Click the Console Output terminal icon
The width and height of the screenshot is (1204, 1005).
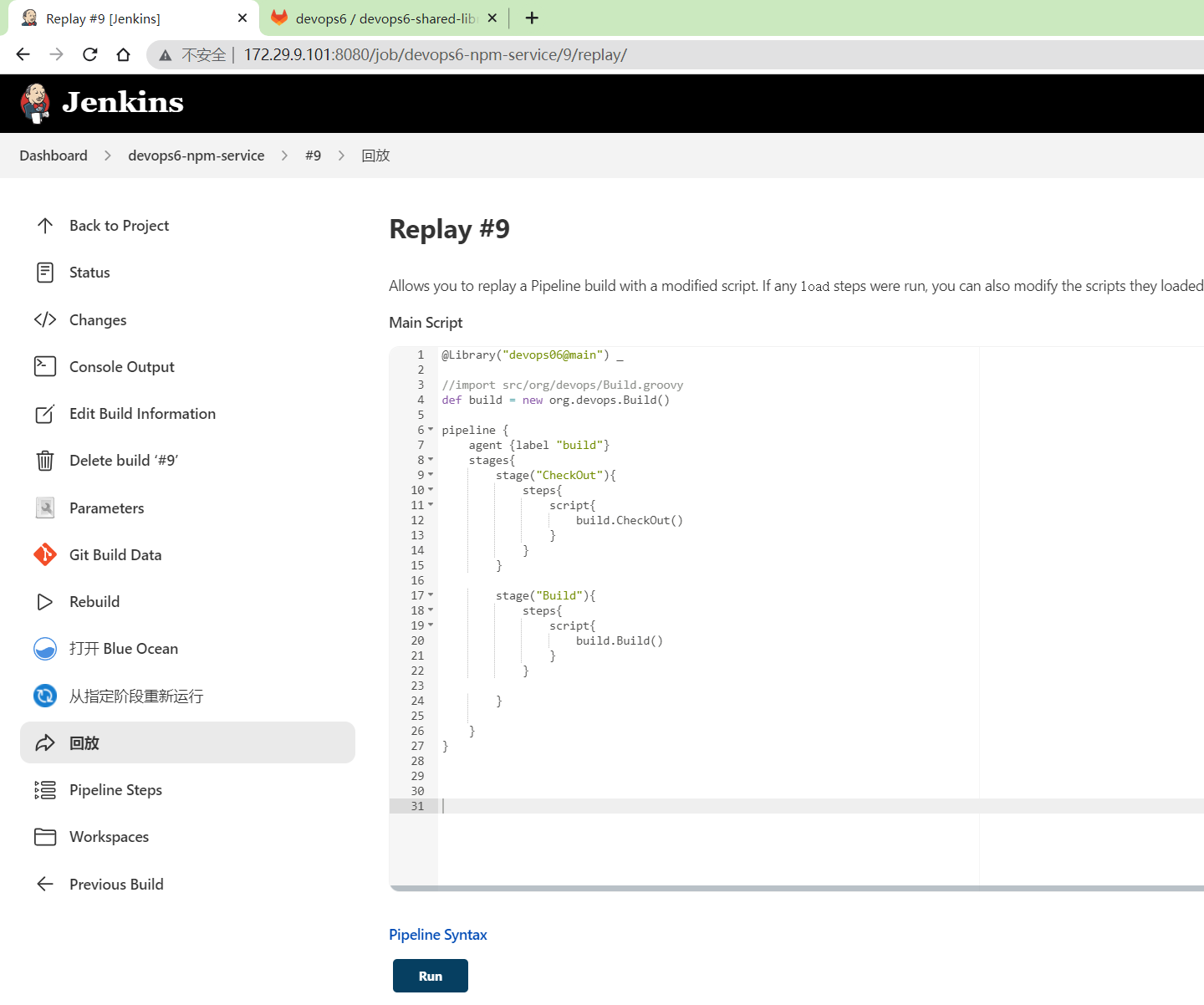point(45,366)
